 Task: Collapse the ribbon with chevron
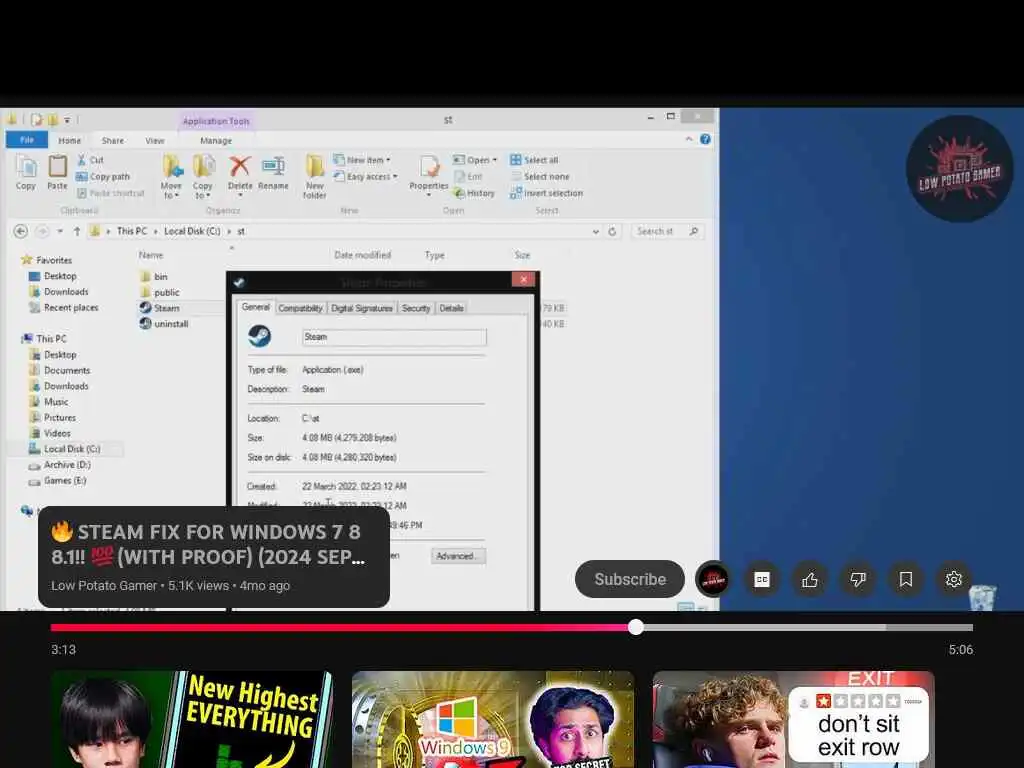click(689, 139)
